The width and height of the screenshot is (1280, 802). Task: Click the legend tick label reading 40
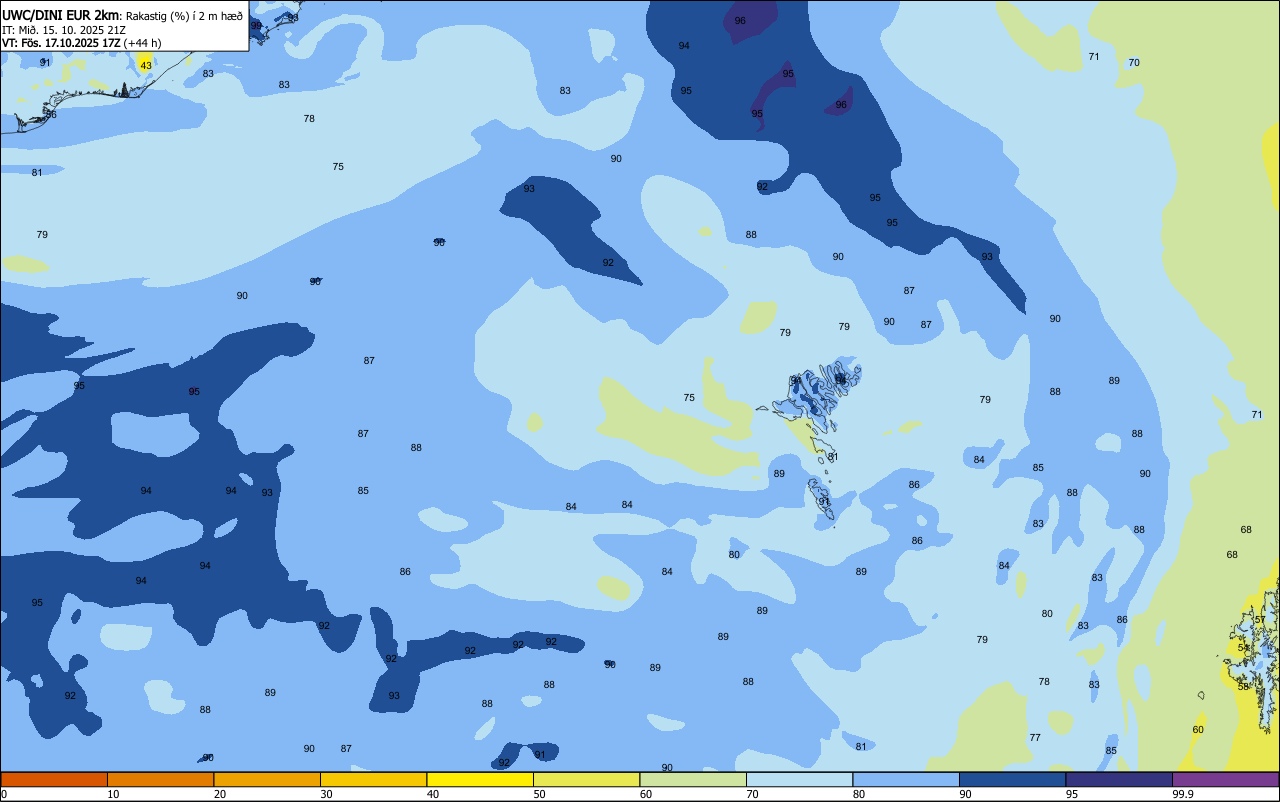[433, 794]
